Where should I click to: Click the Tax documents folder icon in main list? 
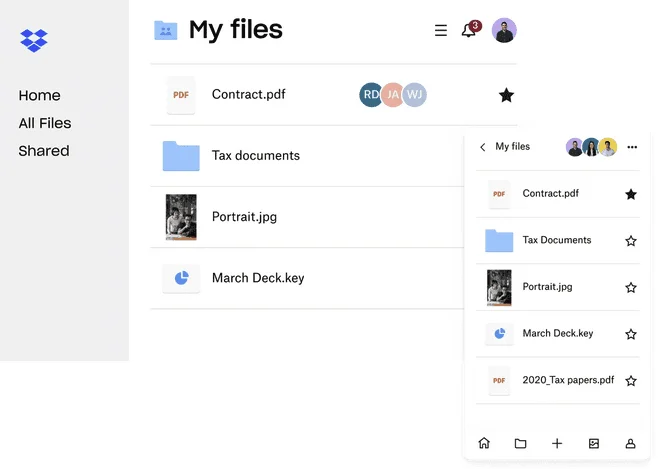tap(181, 156)
